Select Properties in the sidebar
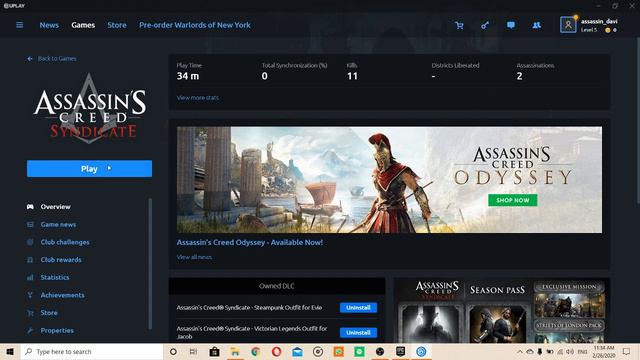This screenshot has height=360, width=640. coord(57,331)
